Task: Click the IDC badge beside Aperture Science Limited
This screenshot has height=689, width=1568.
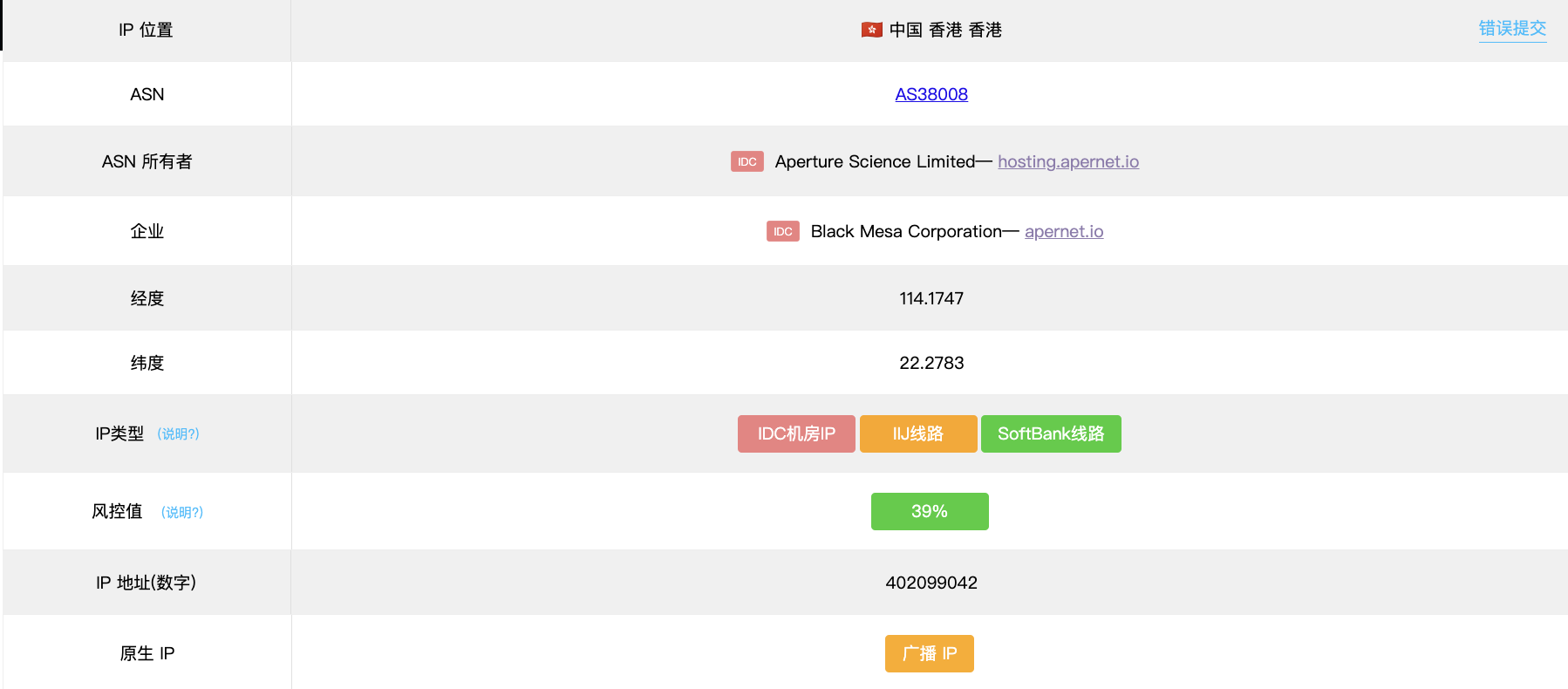Action: point(747,162)
